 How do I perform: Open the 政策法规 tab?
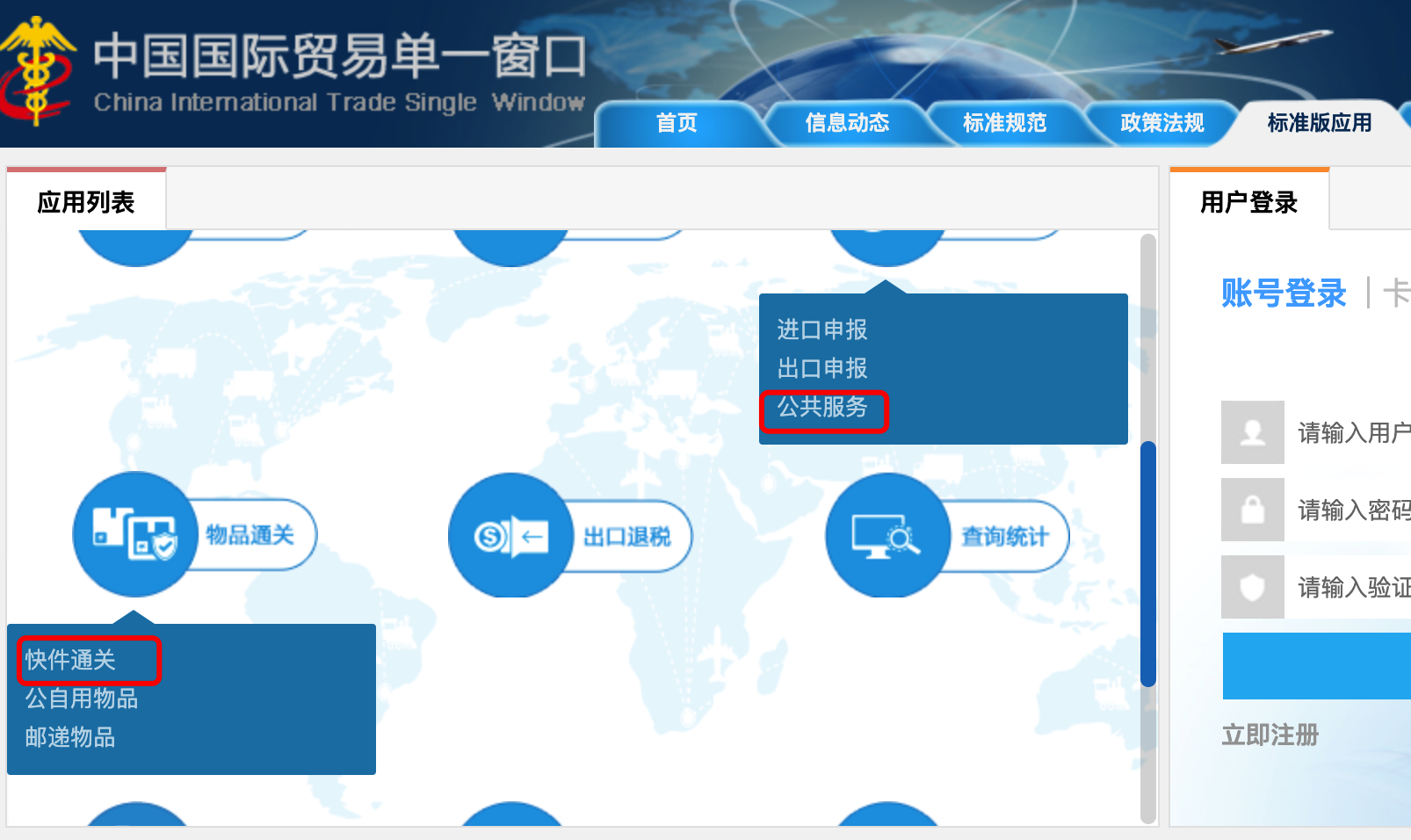coord(1161,123)
